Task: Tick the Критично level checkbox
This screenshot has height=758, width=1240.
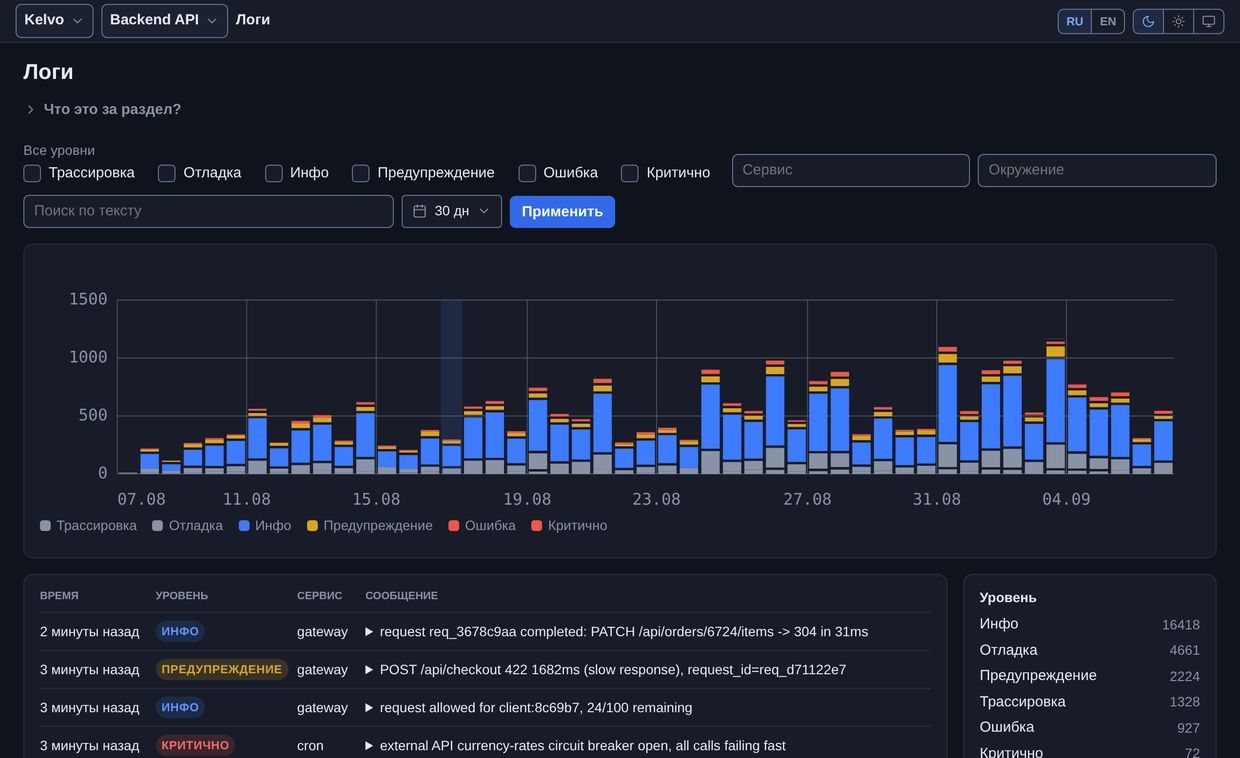Action: (x=630, y=173)
